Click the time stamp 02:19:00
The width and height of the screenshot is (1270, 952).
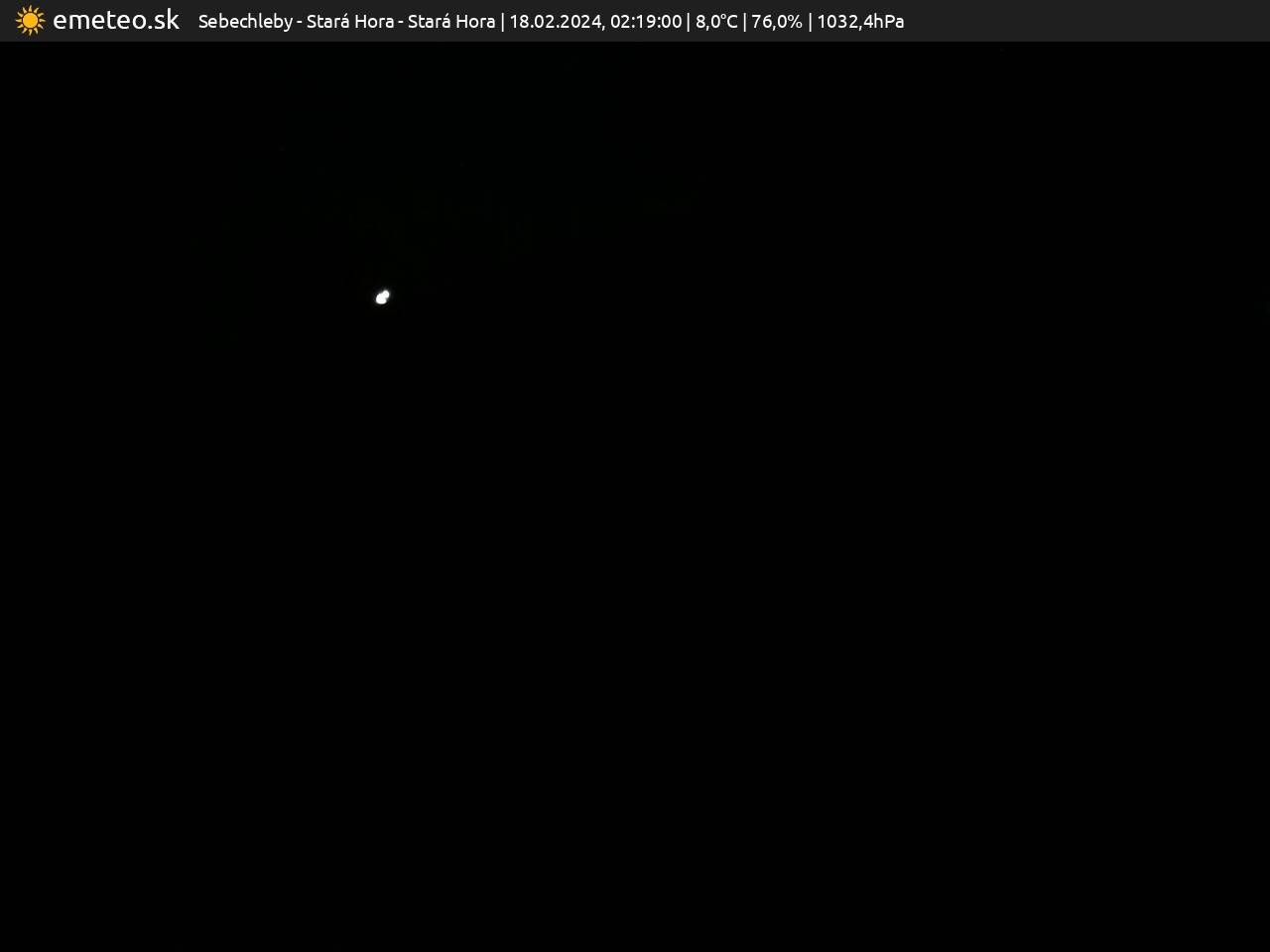646,22
